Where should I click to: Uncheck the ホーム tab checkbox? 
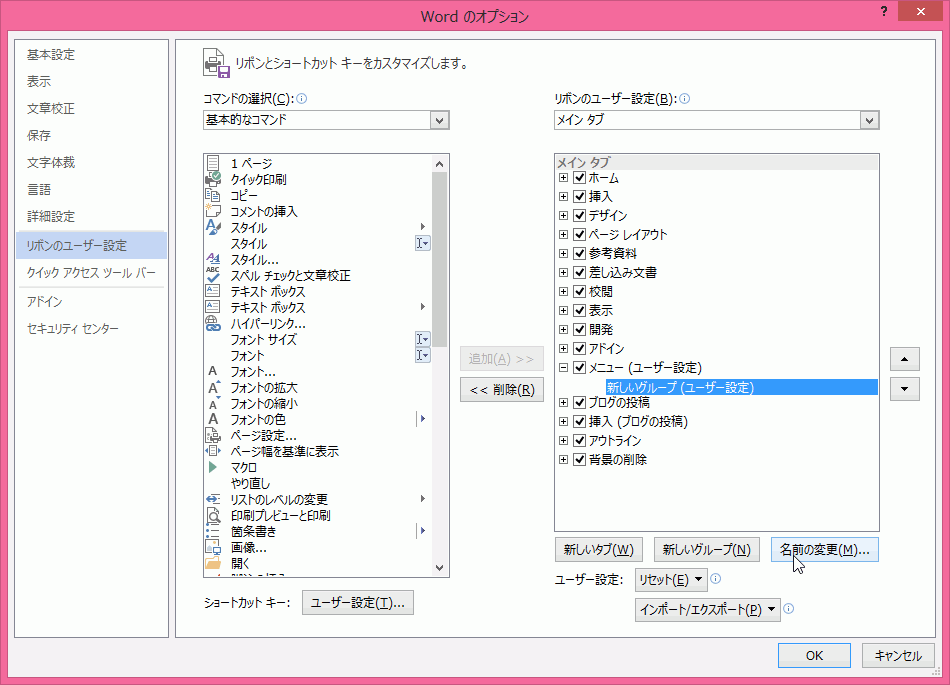point(579,177)
